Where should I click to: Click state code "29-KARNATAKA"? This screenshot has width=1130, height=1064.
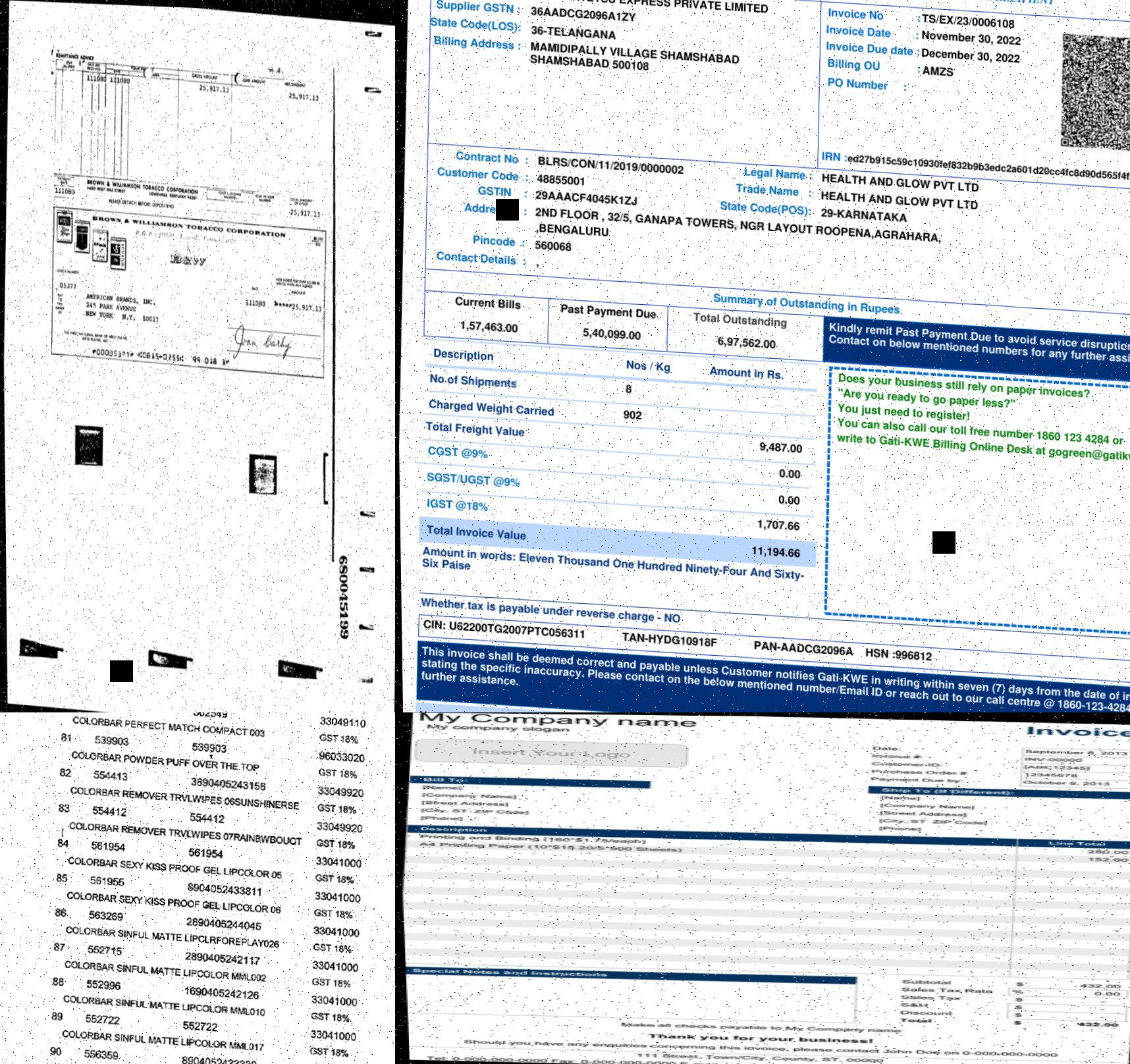pos(863,215)
